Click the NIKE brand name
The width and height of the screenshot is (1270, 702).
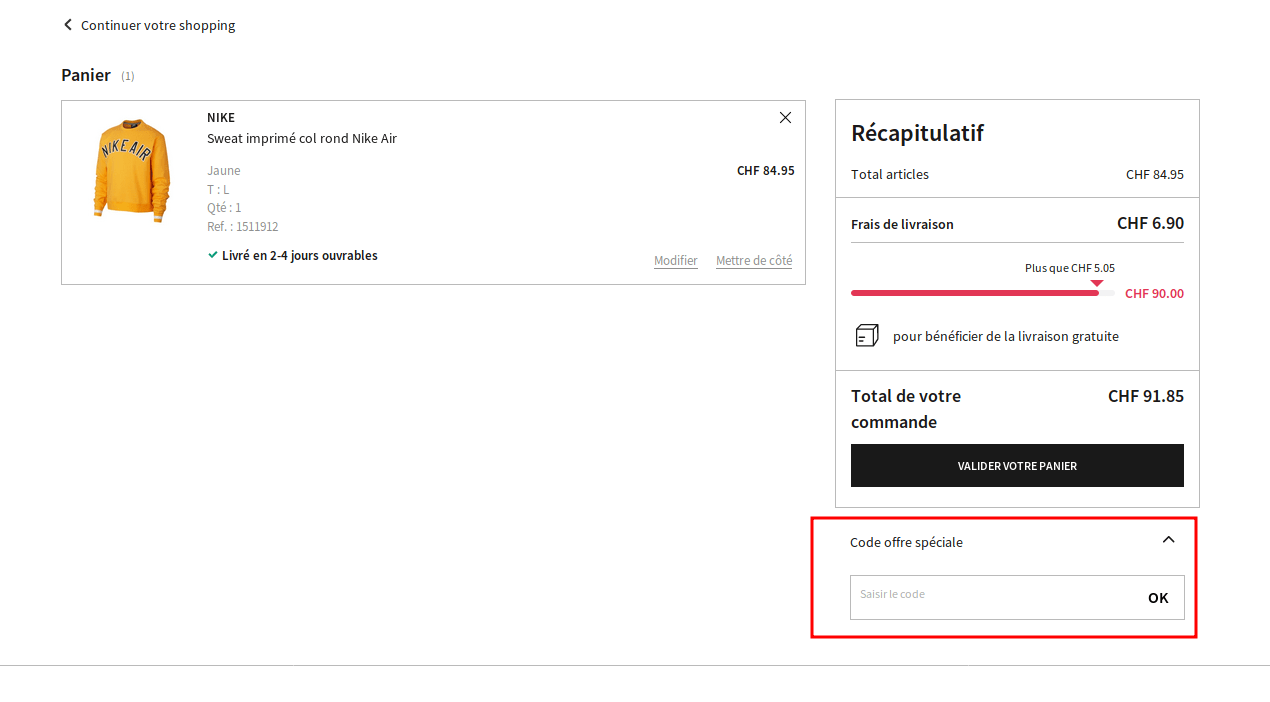pyautogui.click(x=220, y=117)
